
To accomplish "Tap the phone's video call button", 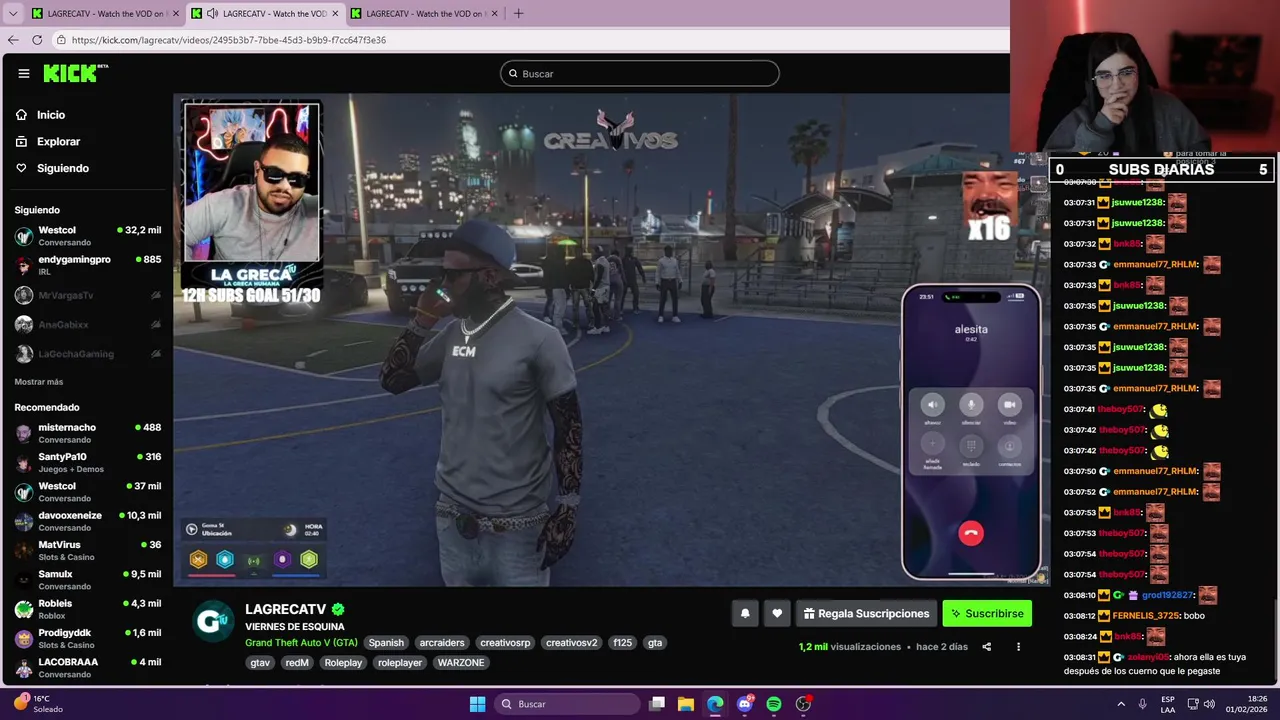I will 1009,404.
